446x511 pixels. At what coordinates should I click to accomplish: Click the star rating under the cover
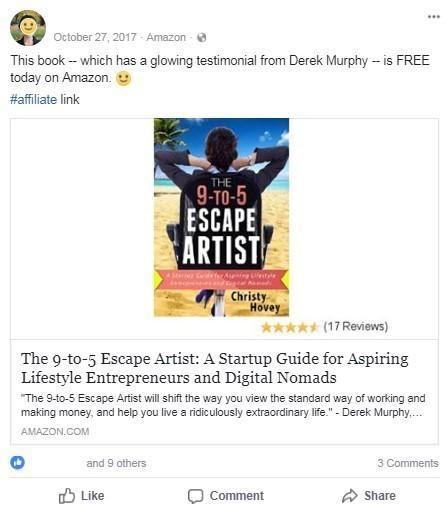point(290,327)
